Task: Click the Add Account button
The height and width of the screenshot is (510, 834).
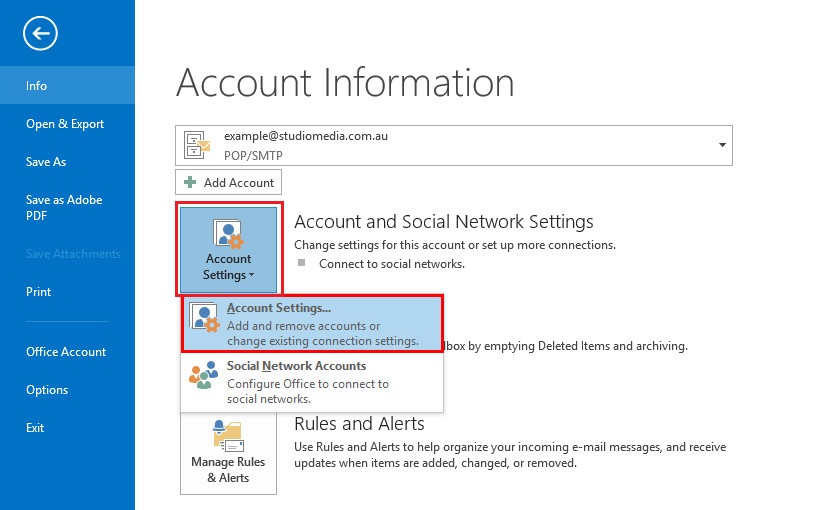Action: pos(228,182)
